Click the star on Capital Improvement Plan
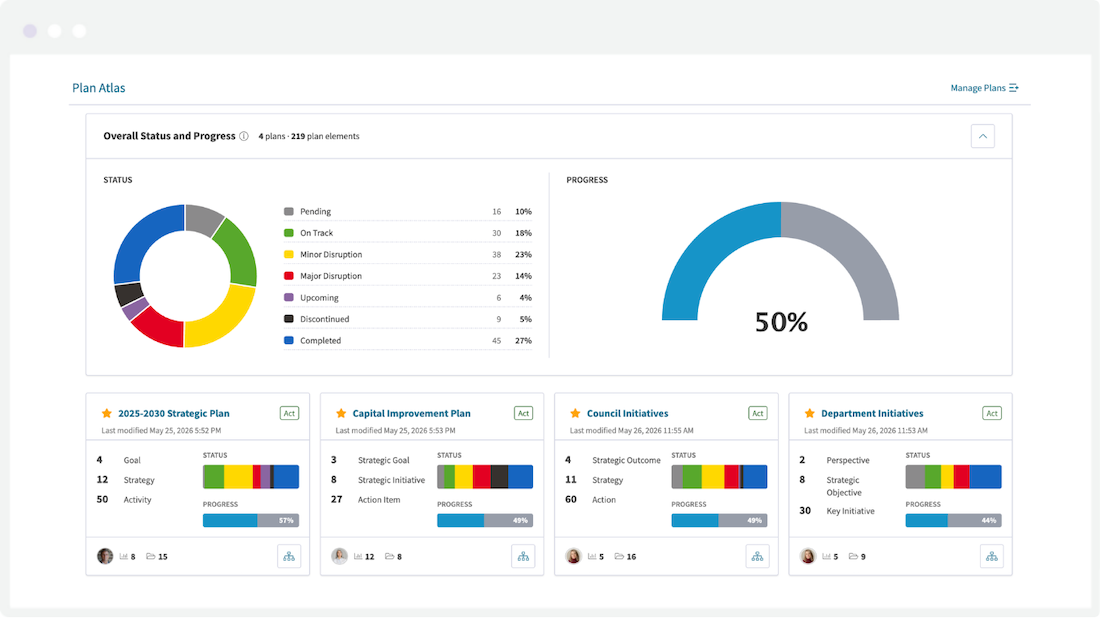Image resolution: width=1100 pixels, height=618 pixels. click(341, 413)
